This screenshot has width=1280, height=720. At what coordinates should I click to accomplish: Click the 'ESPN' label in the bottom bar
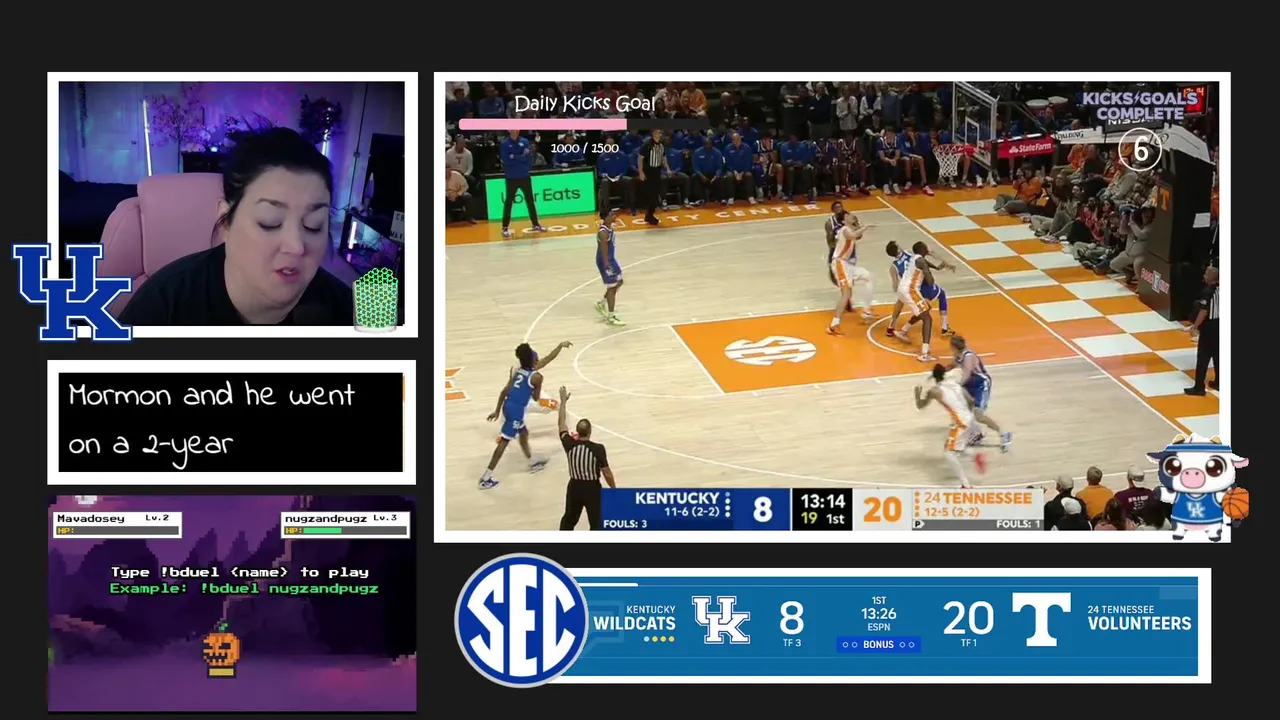pos(878,628)
